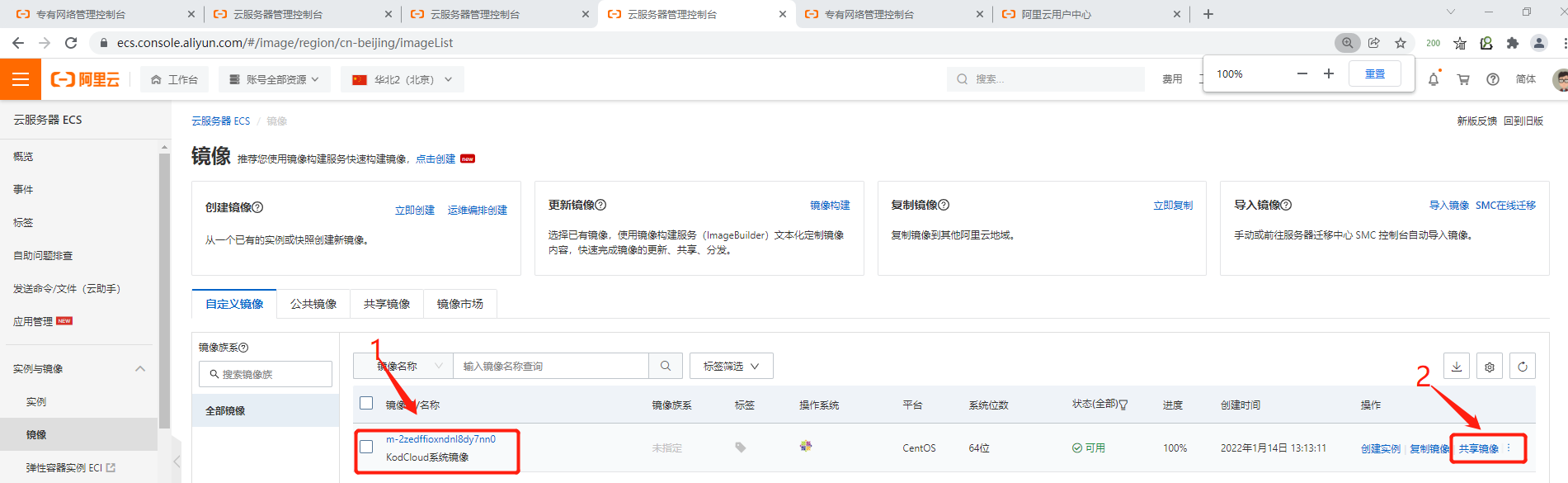This screenshot has width=1568, height=483.
Task: Open the notifications bell
Action: pyautogui.click(x=1434, y=79)
